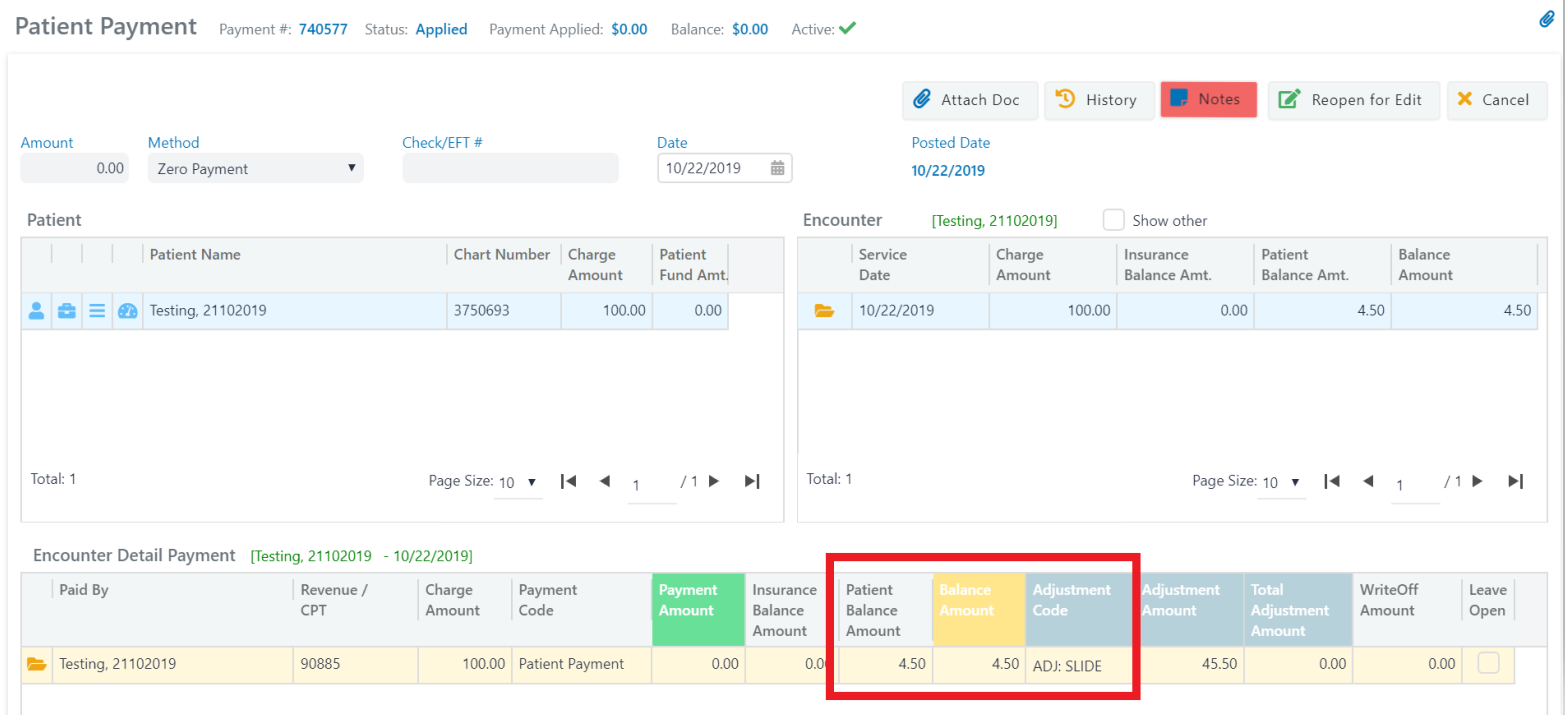Open the Method dropdown showing Zero Payment
Image resolution: width=1565 pixels, height=715 pixels.
(x=255, y=168)
